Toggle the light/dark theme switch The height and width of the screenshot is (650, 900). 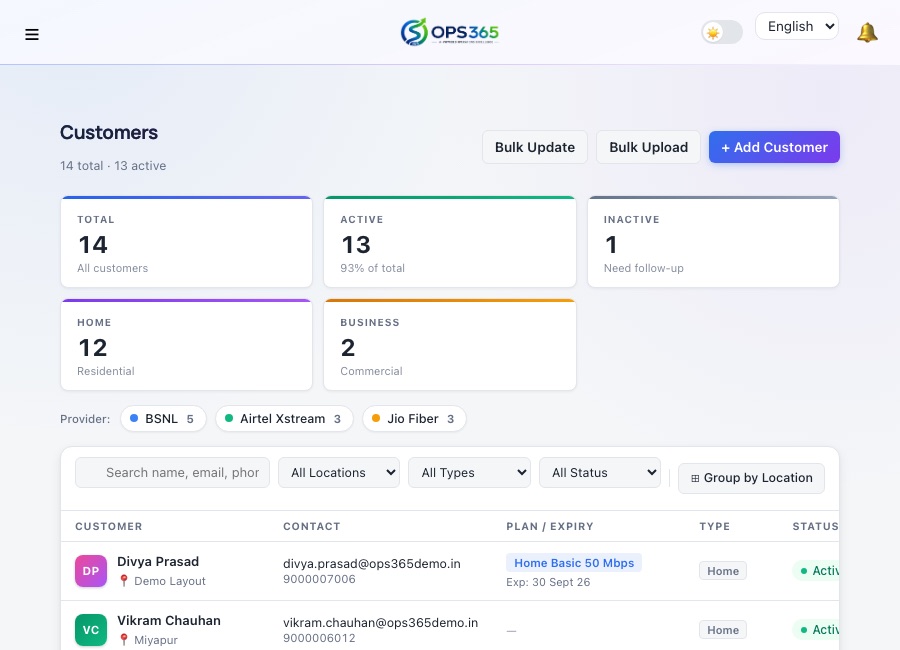[722, 32]
